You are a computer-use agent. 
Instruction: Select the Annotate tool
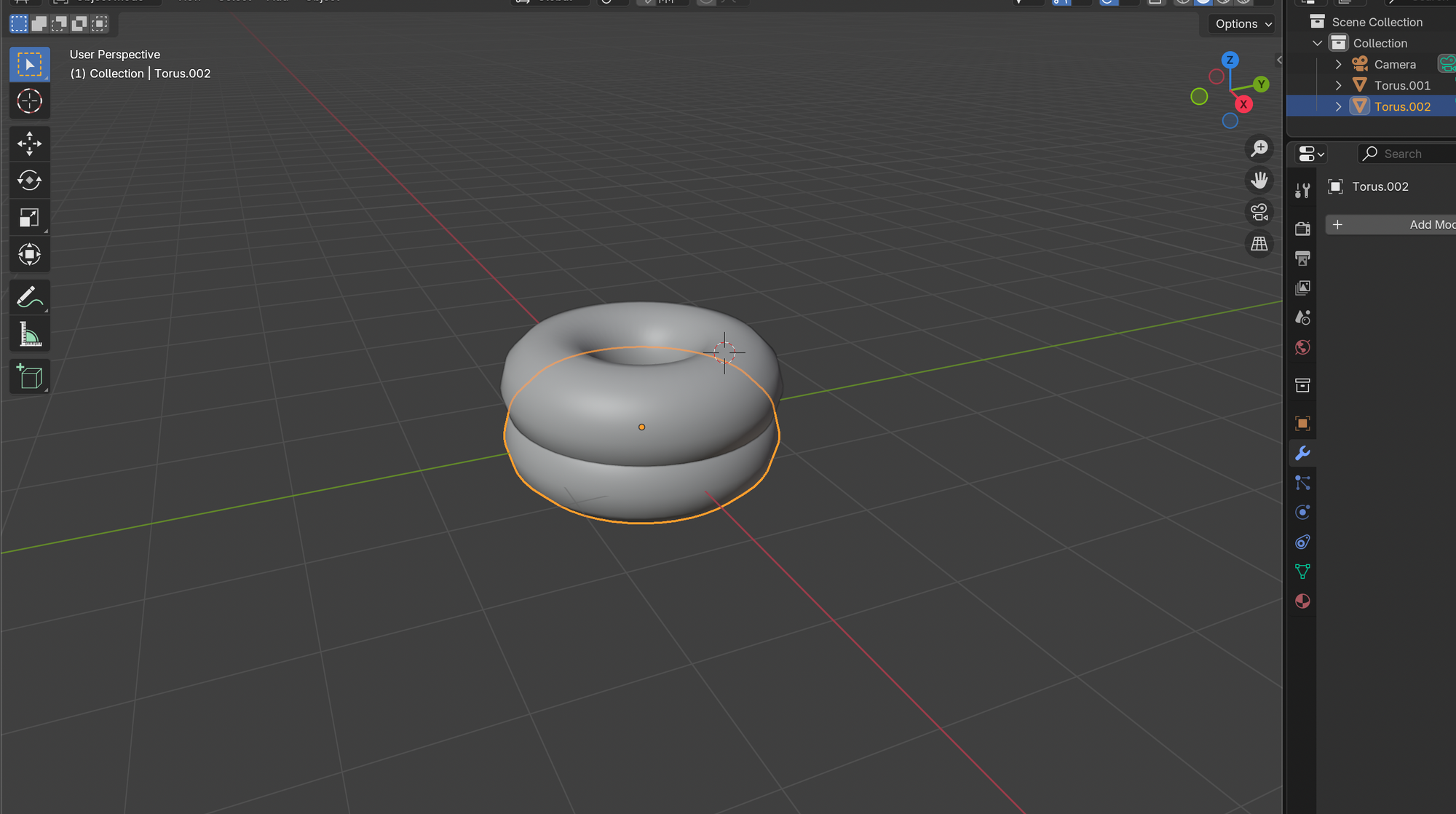30,297
